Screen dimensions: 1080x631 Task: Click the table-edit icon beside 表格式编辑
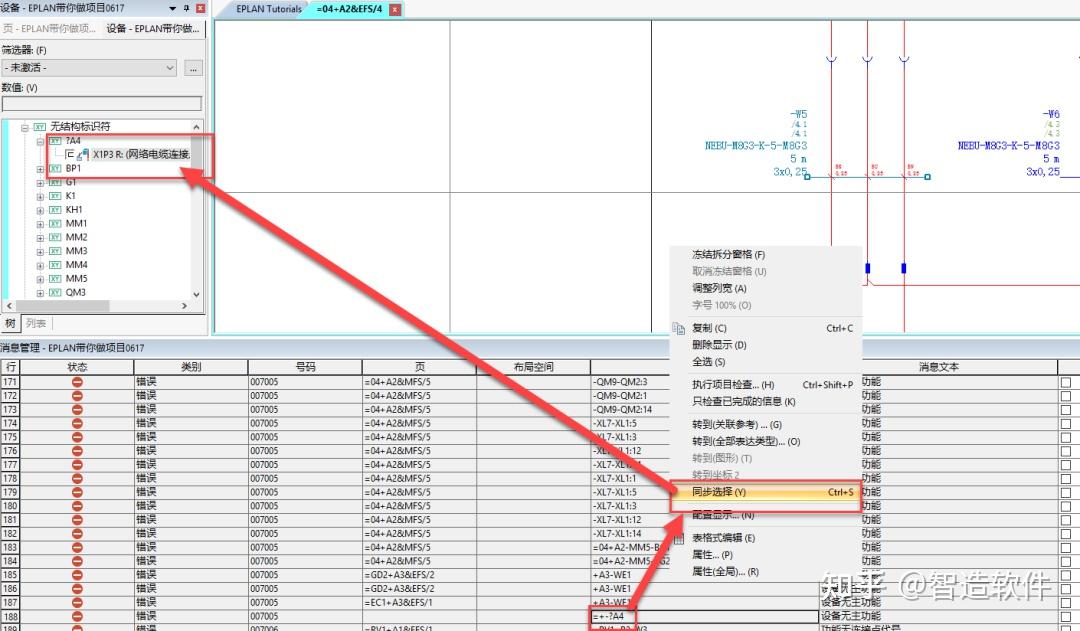[x=679, y=538]
